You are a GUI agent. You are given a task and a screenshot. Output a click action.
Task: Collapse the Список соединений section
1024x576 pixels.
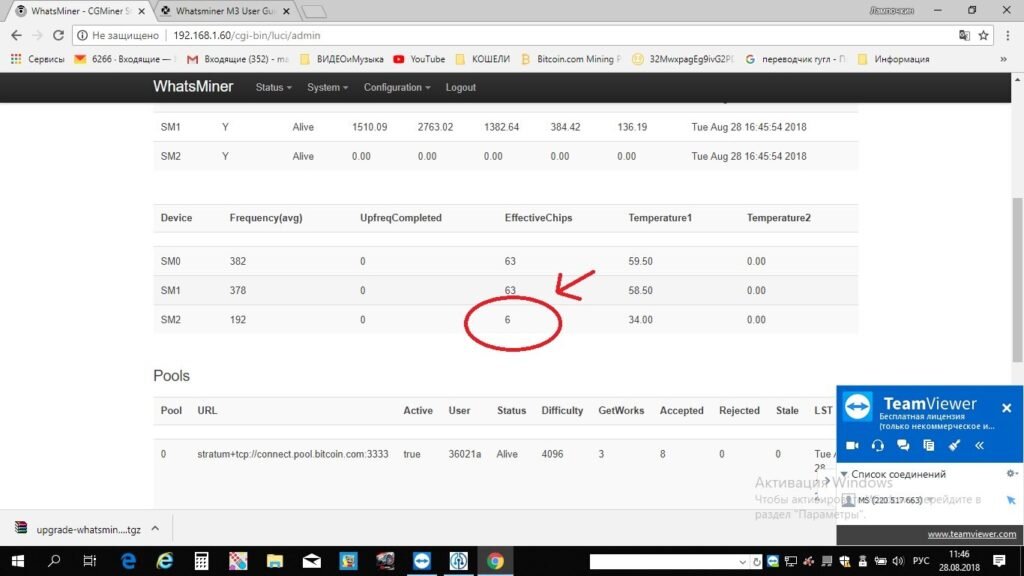point(844,474)
